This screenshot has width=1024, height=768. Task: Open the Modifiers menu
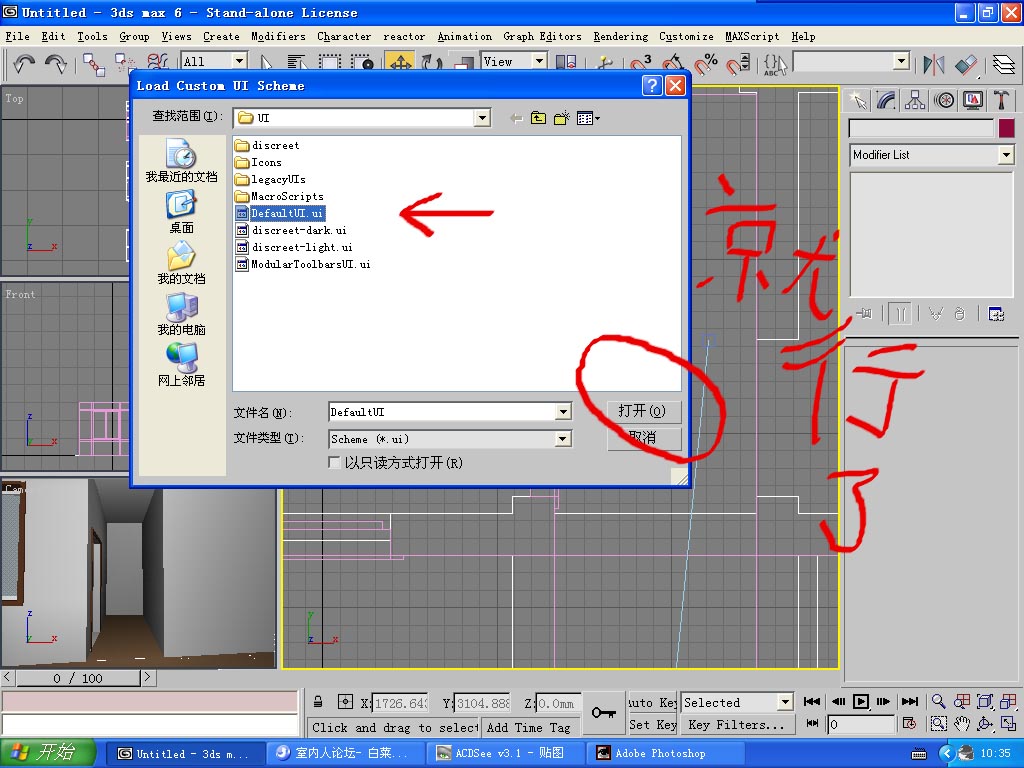278,37
